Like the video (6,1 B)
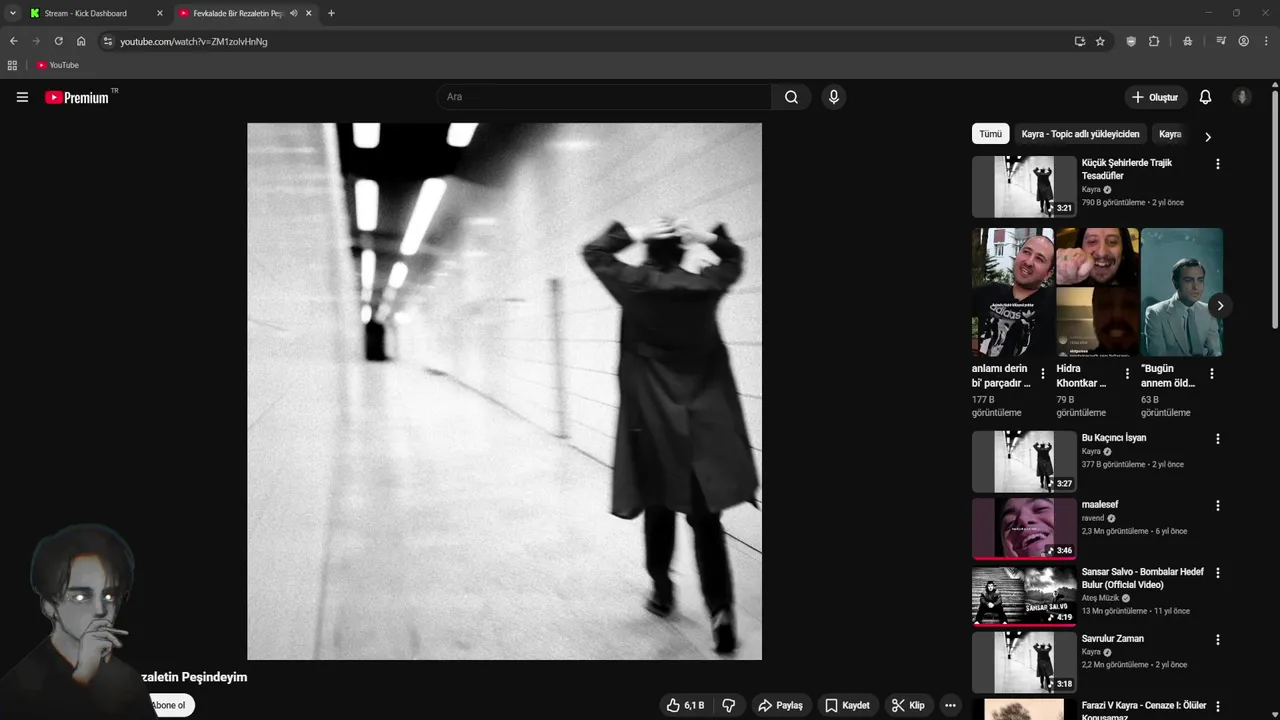The image size is (1280, 720). point(685,705)
